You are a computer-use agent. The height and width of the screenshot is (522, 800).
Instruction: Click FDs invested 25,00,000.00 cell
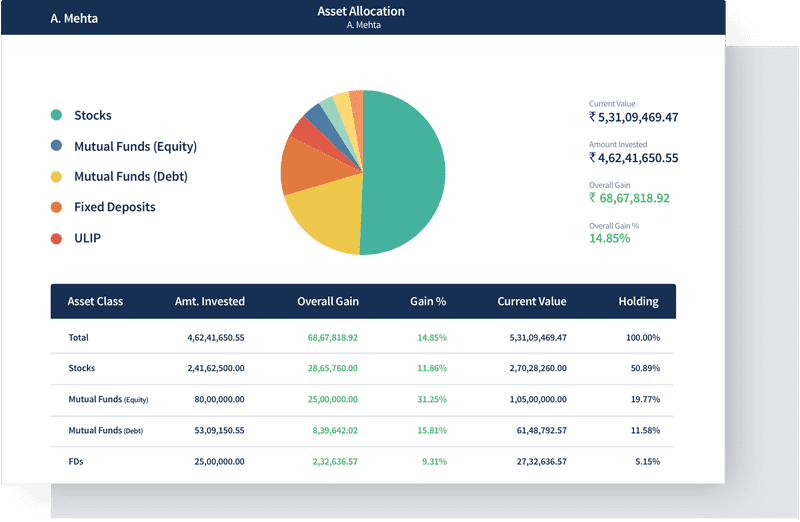pyautogui.click(x=219, y=461)
